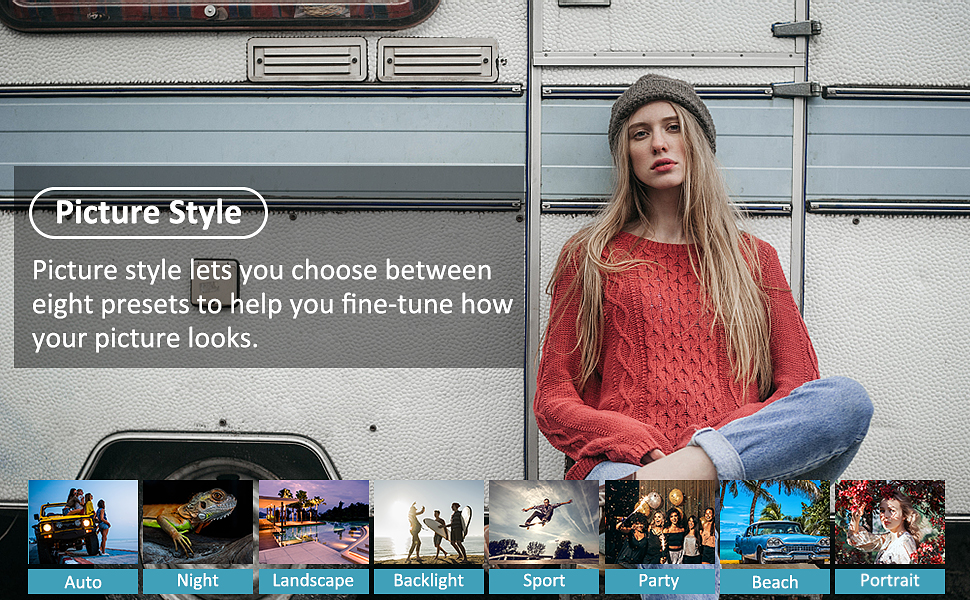The height and width of the screenshot is (600, 970).
Task: Pick the Backlight thumbnail with surfers silhouette
Action: tap(429, 522)
